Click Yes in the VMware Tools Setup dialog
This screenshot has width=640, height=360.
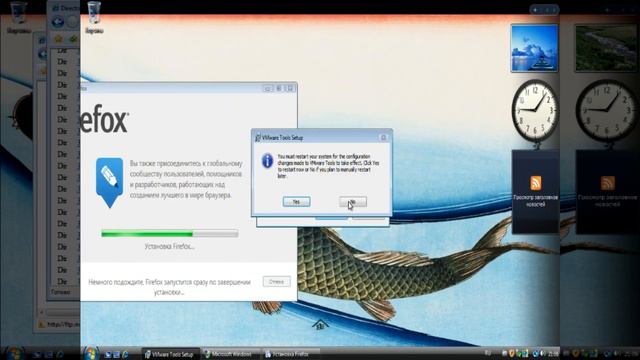(296, 202)
